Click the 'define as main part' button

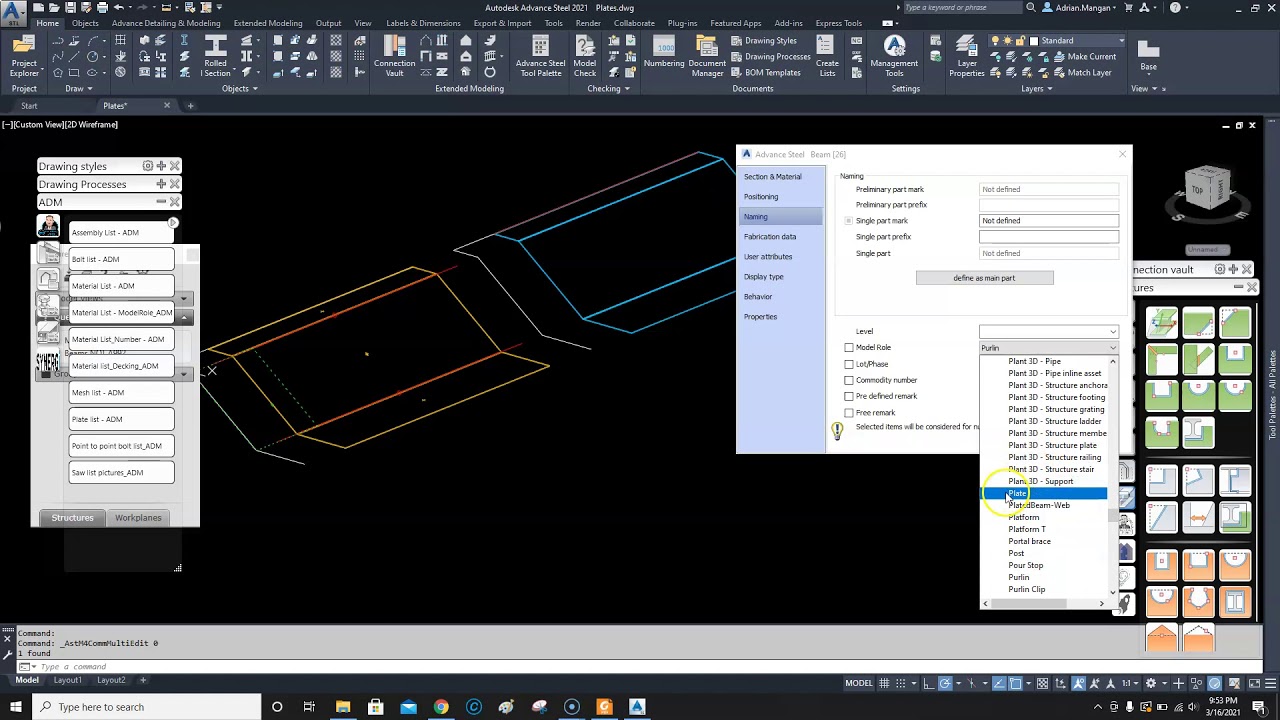[984, 278]
